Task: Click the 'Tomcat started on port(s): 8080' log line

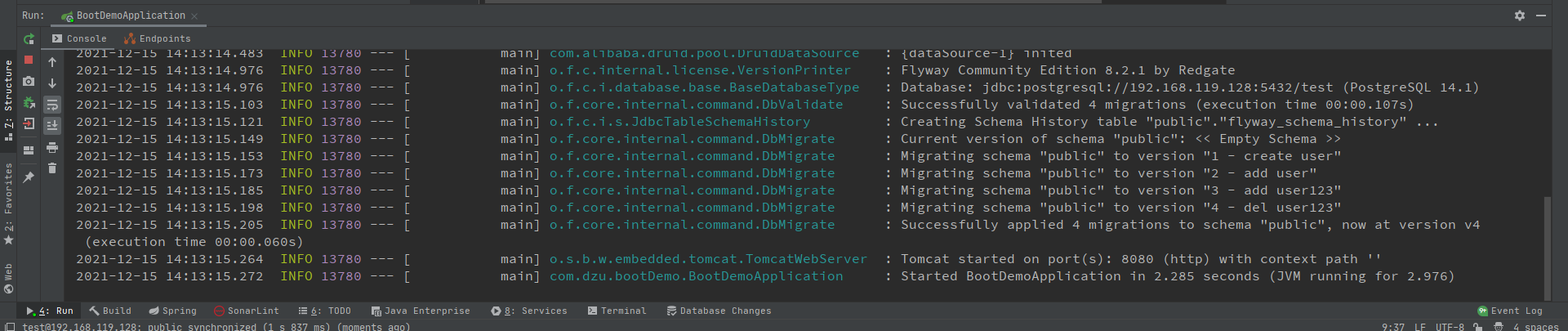Action: pyautogui.click(x=1141, y=259)
